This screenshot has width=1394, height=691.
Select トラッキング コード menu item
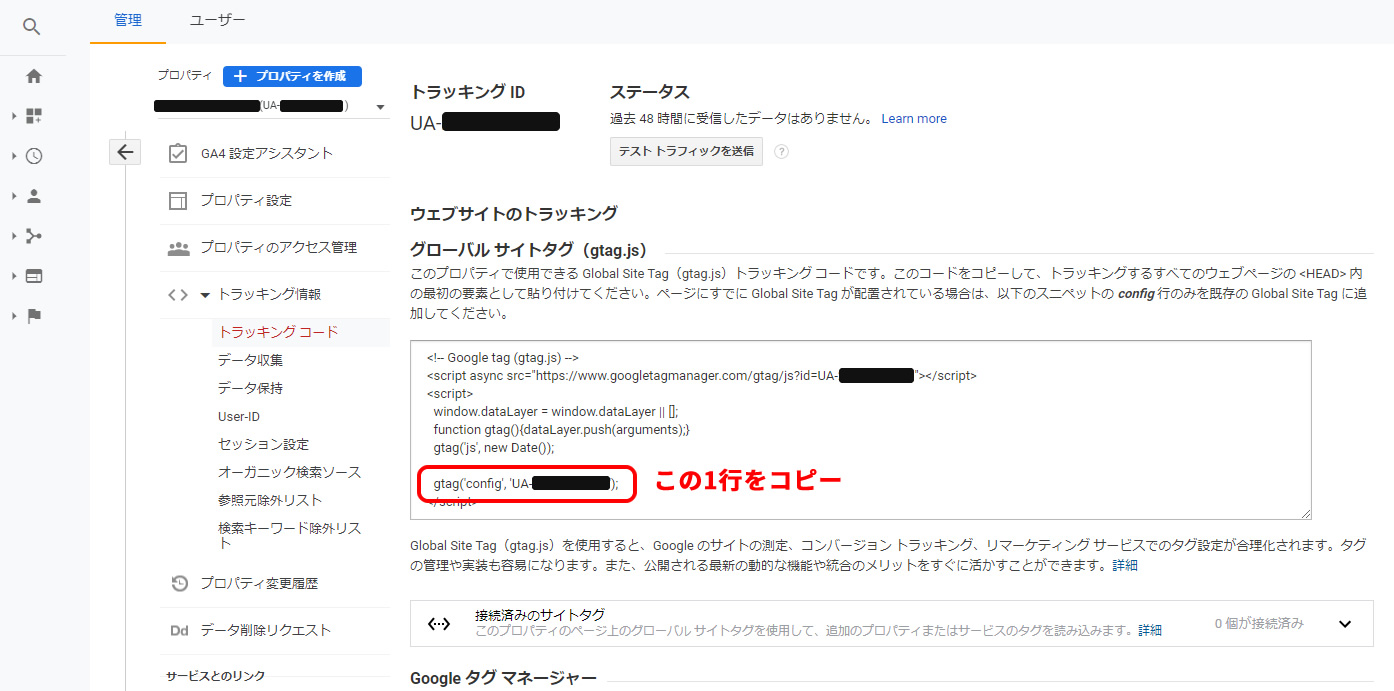coord(278,332)
